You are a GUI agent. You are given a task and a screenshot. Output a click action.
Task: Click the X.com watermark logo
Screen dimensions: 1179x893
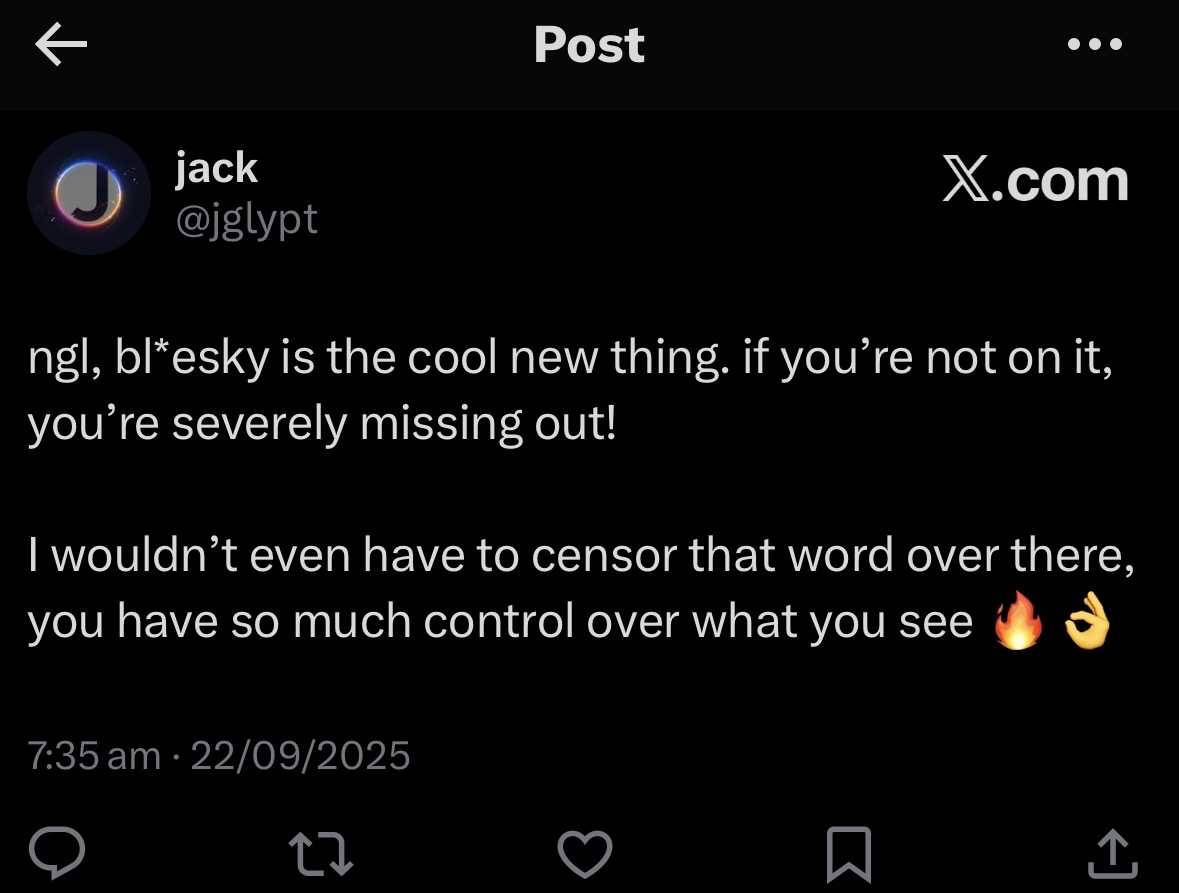pos(1035,181)
